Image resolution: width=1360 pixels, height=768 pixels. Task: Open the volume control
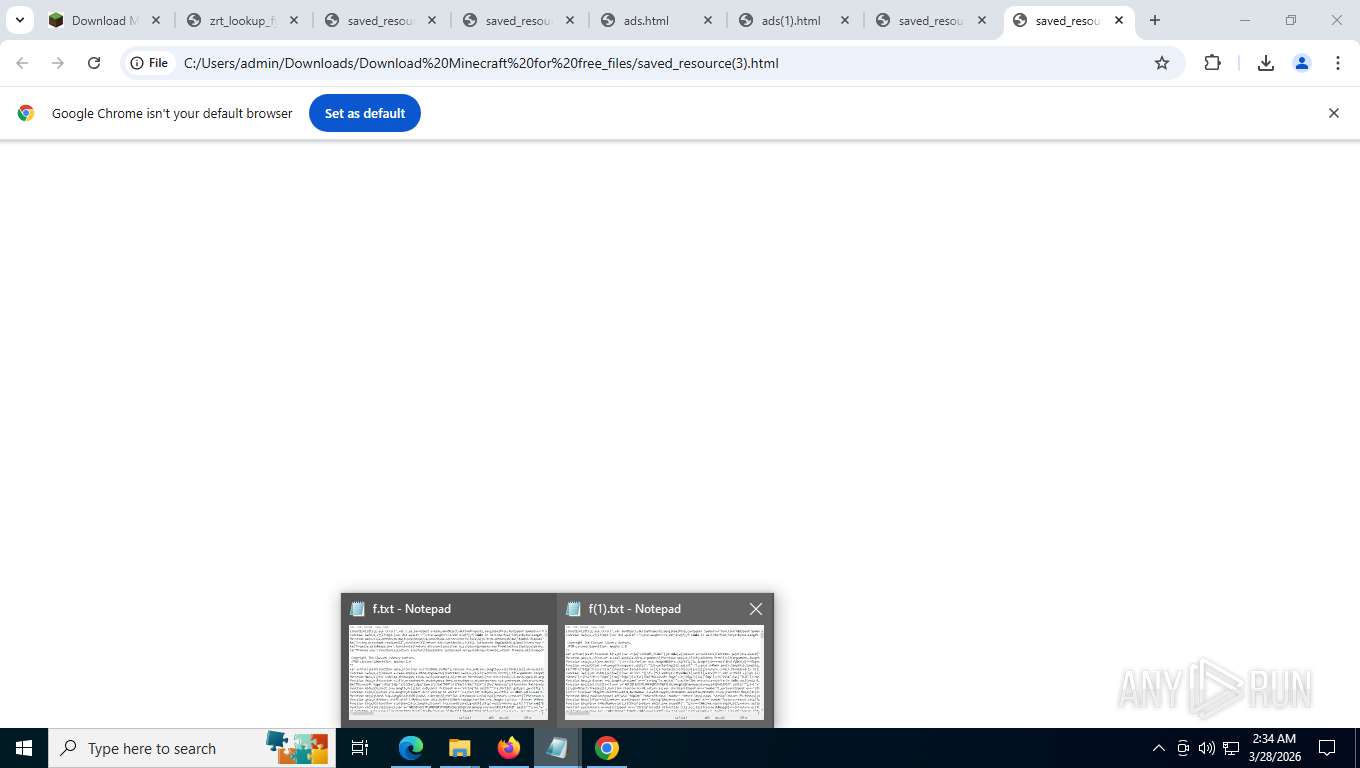[x=1206, y=748]
